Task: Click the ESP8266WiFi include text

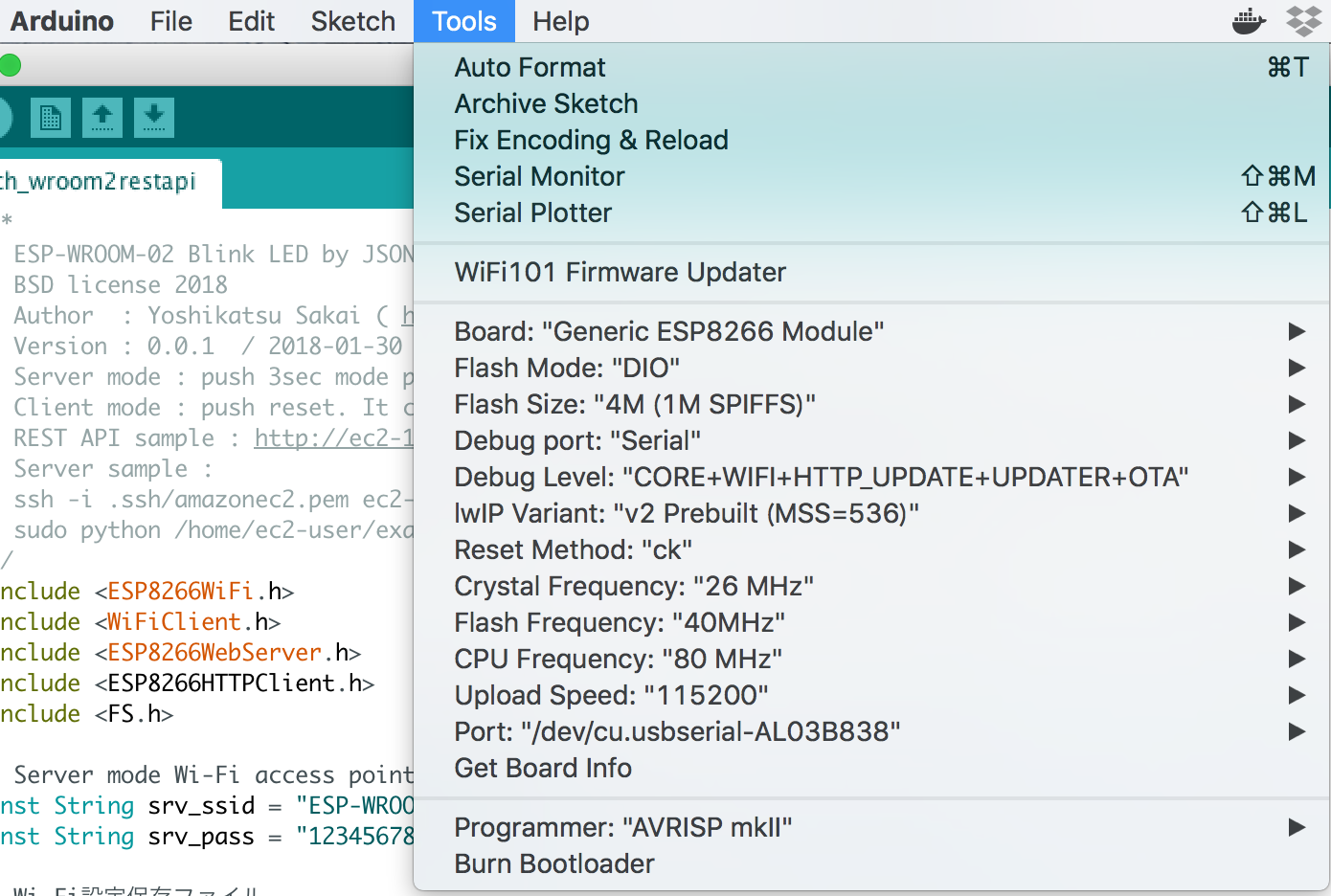Action: 180,592
